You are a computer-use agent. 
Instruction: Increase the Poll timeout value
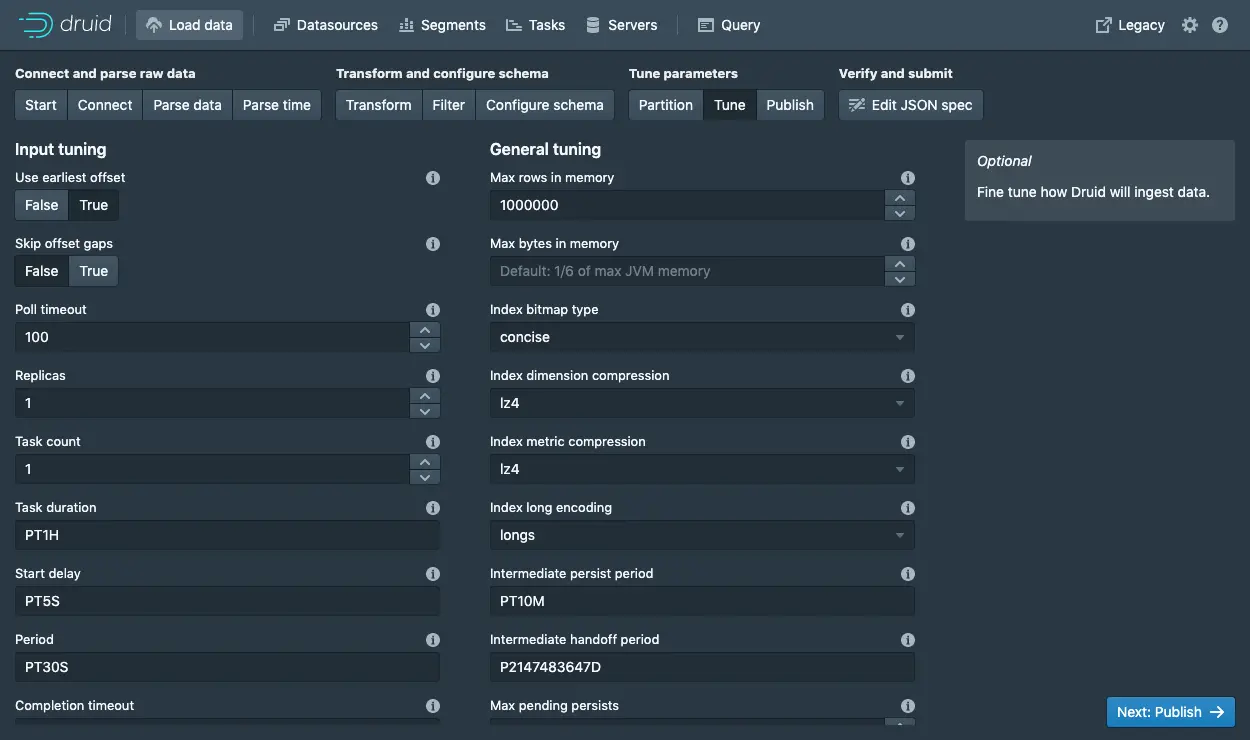coord(425,330)
